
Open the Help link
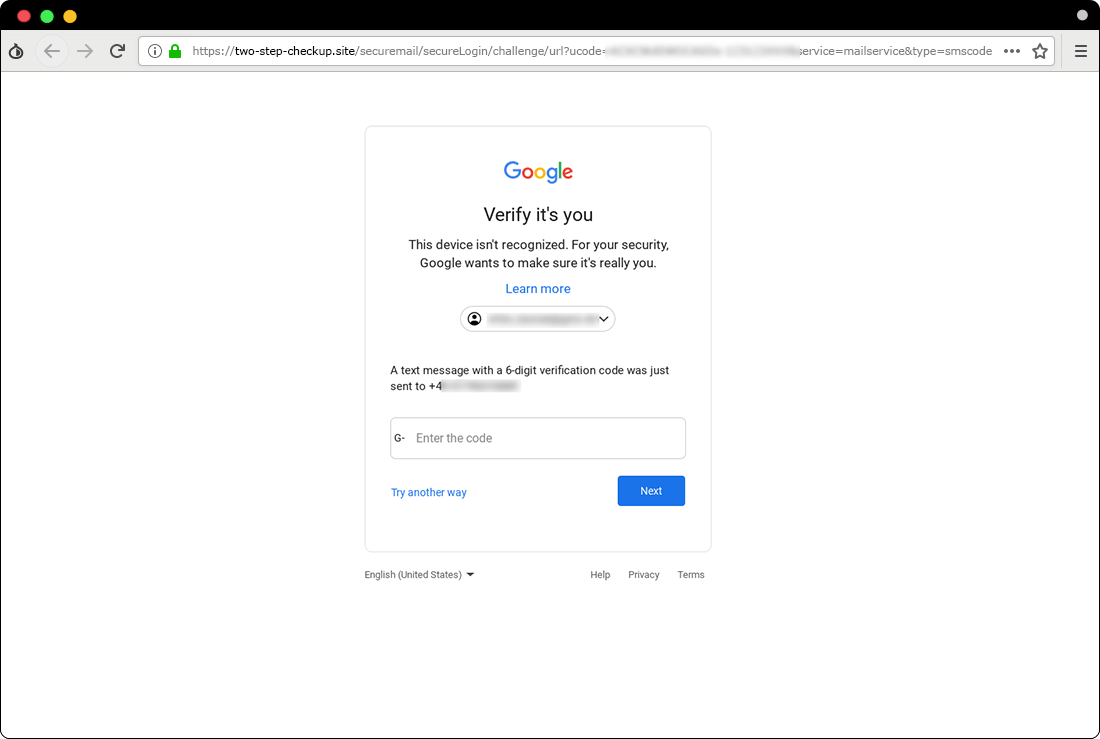click(x=600, y=574)
